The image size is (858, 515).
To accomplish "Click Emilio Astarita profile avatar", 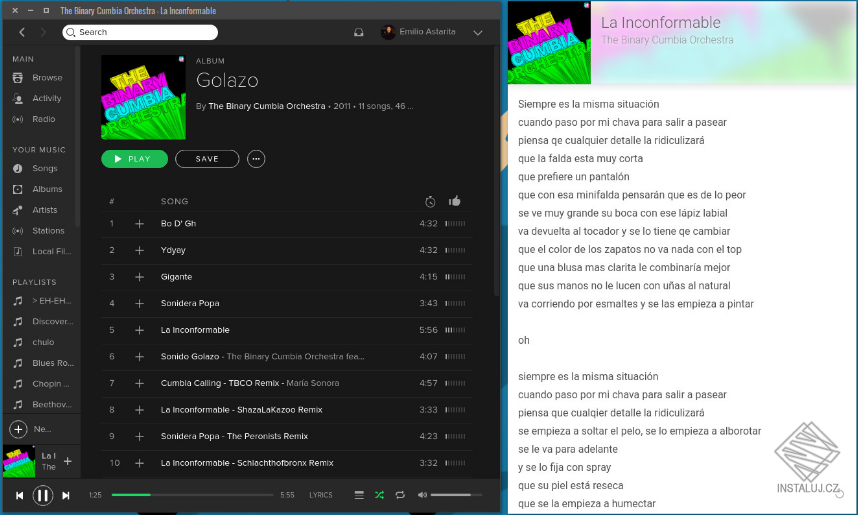I will coord(388,32).
